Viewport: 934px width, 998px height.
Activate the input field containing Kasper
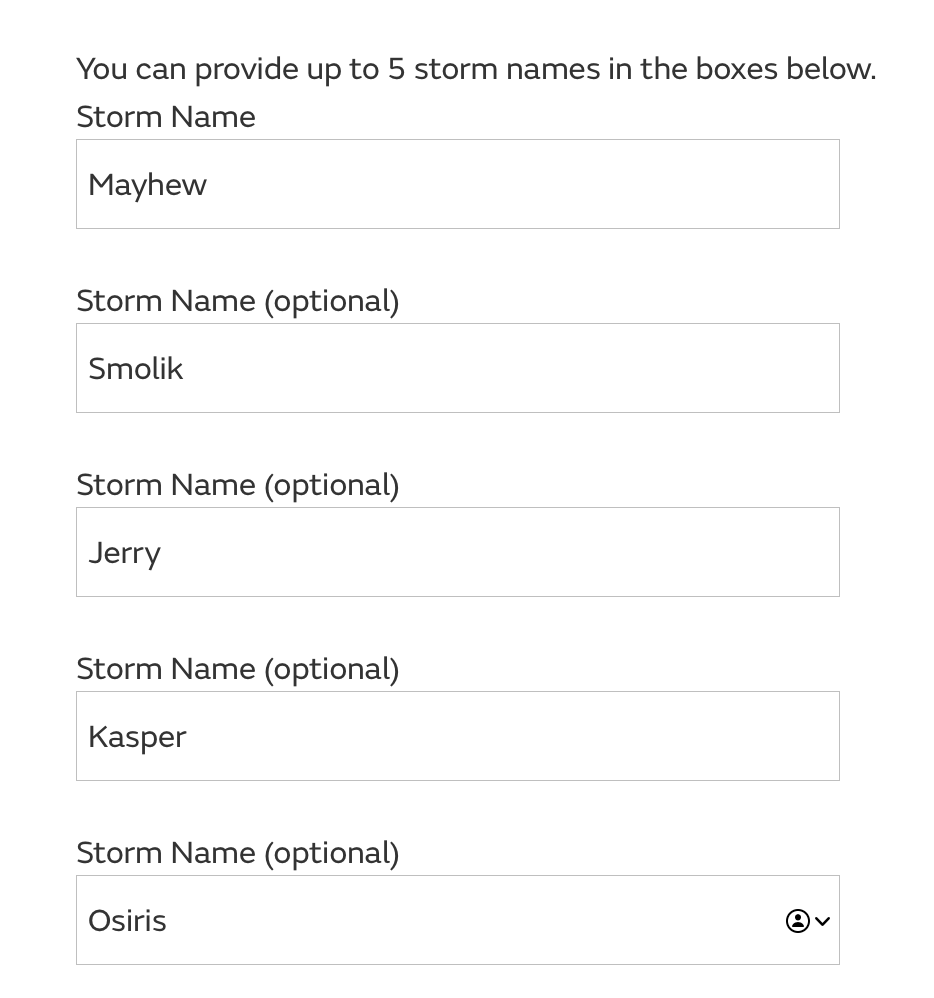pos(458,736)
